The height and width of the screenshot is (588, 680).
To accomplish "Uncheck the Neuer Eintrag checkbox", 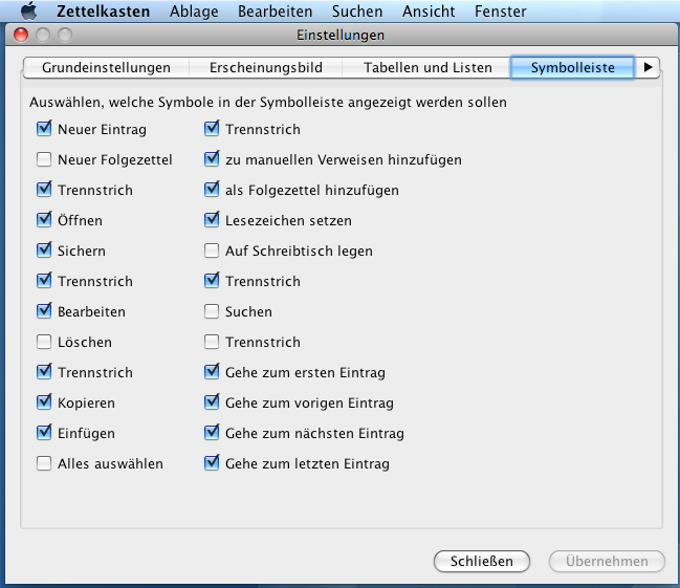I will pyautogui.click(x=44, y=129).
